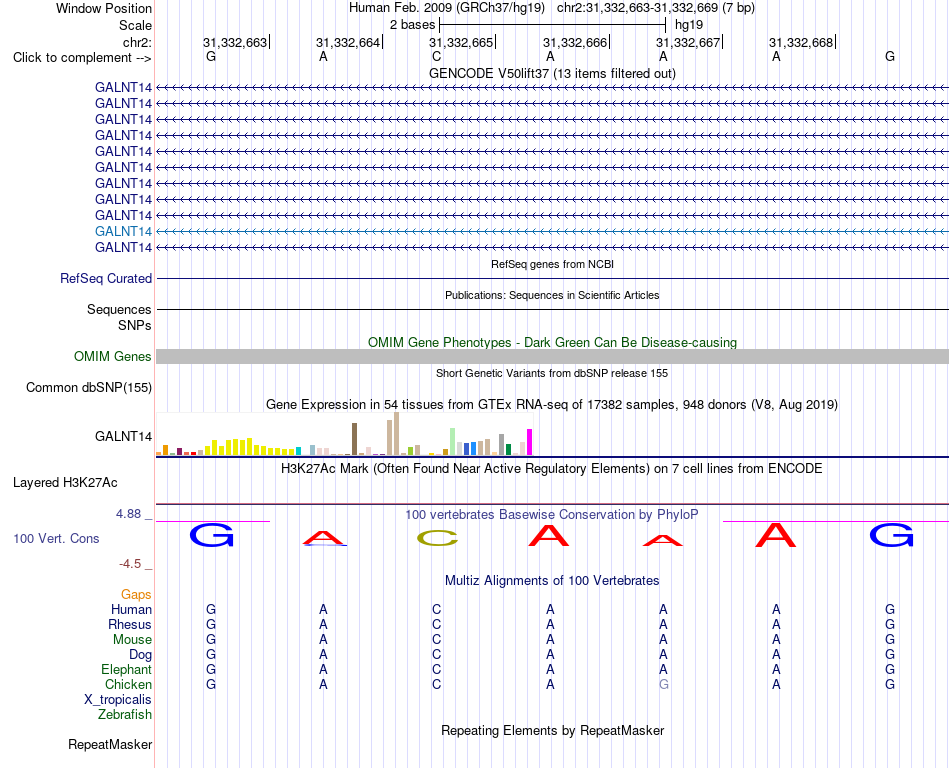Click the Human species label
This screenshot has height=768, width=950.
[131, 609]
